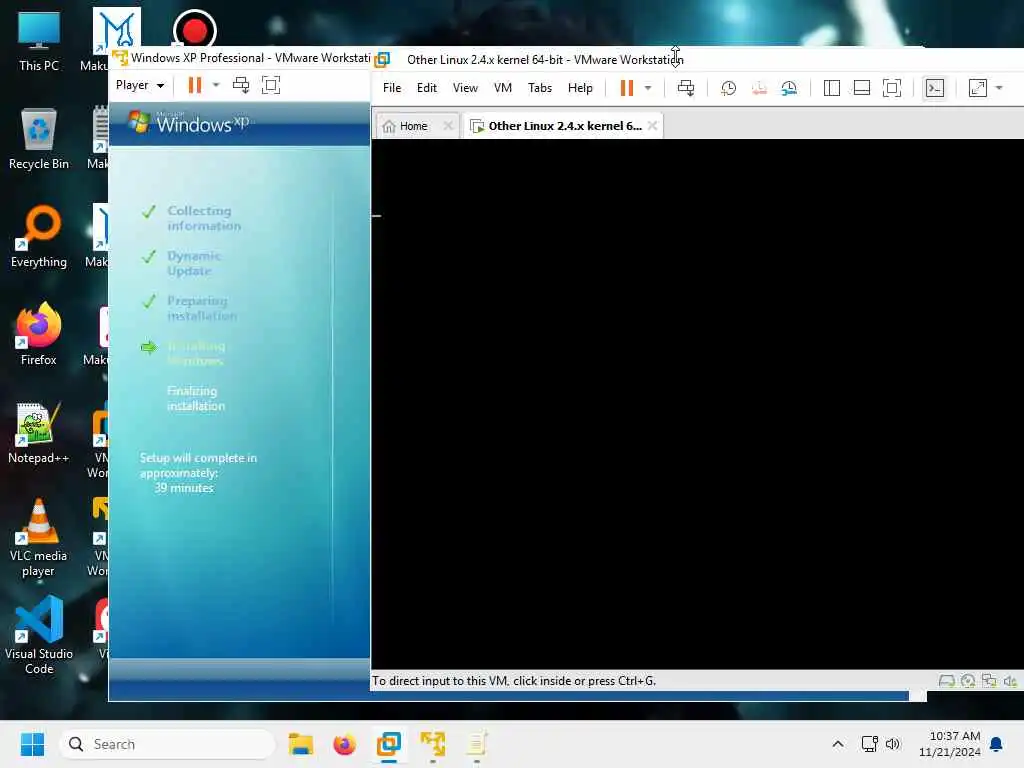Open the Notepad++ desktop shortcut
This screenshot has height=768, width=1024.
pos(39,433)
